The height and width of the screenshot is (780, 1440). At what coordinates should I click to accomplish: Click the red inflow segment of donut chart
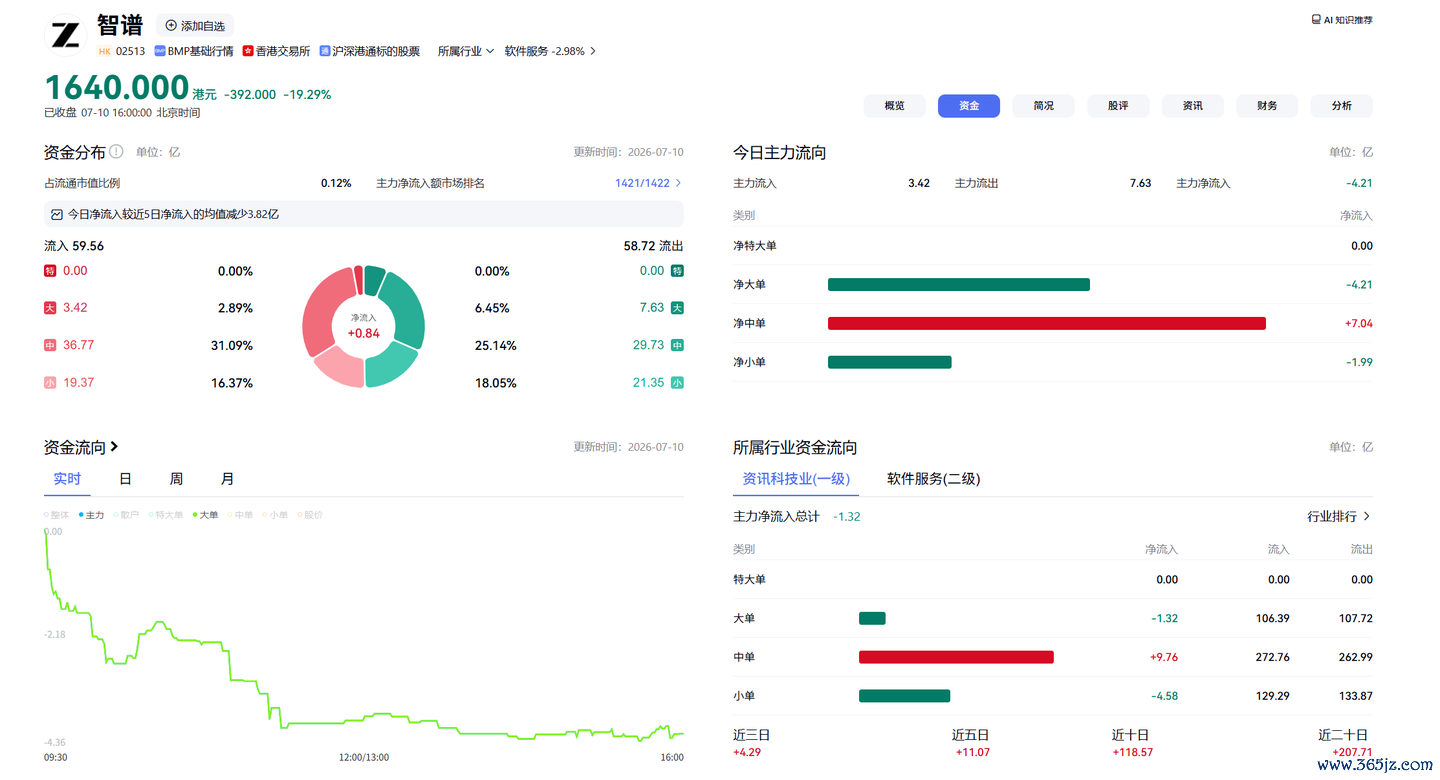[x=322, y=315]
